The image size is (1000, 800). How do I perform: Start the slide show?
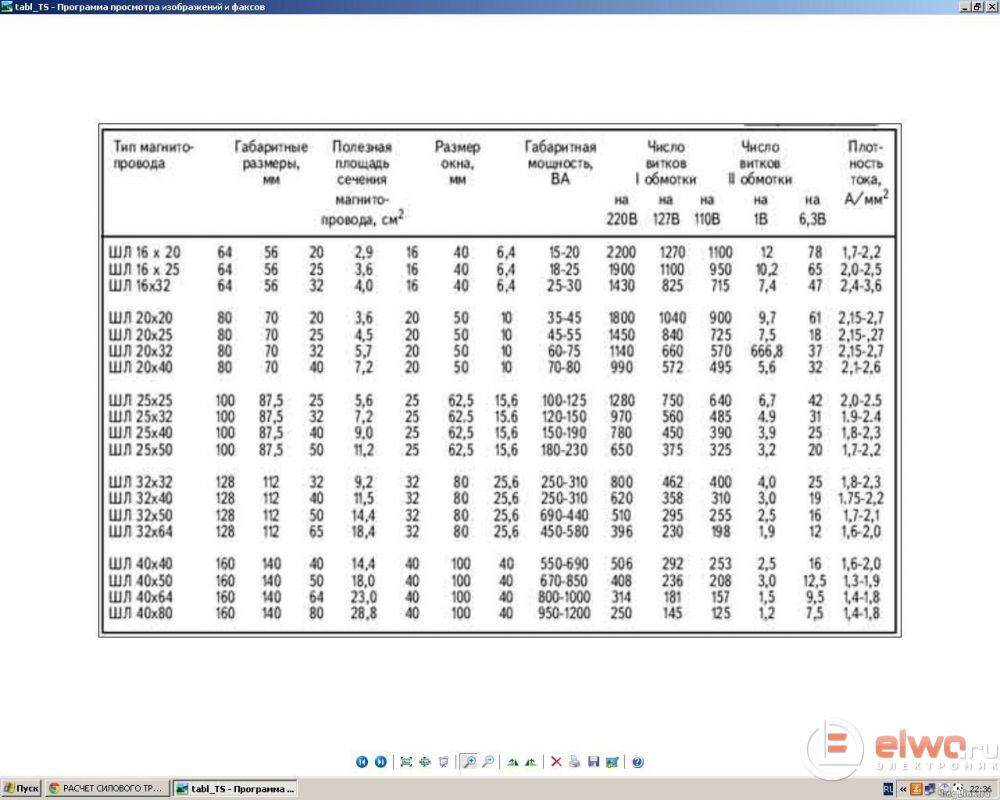(x=443, y=762)
